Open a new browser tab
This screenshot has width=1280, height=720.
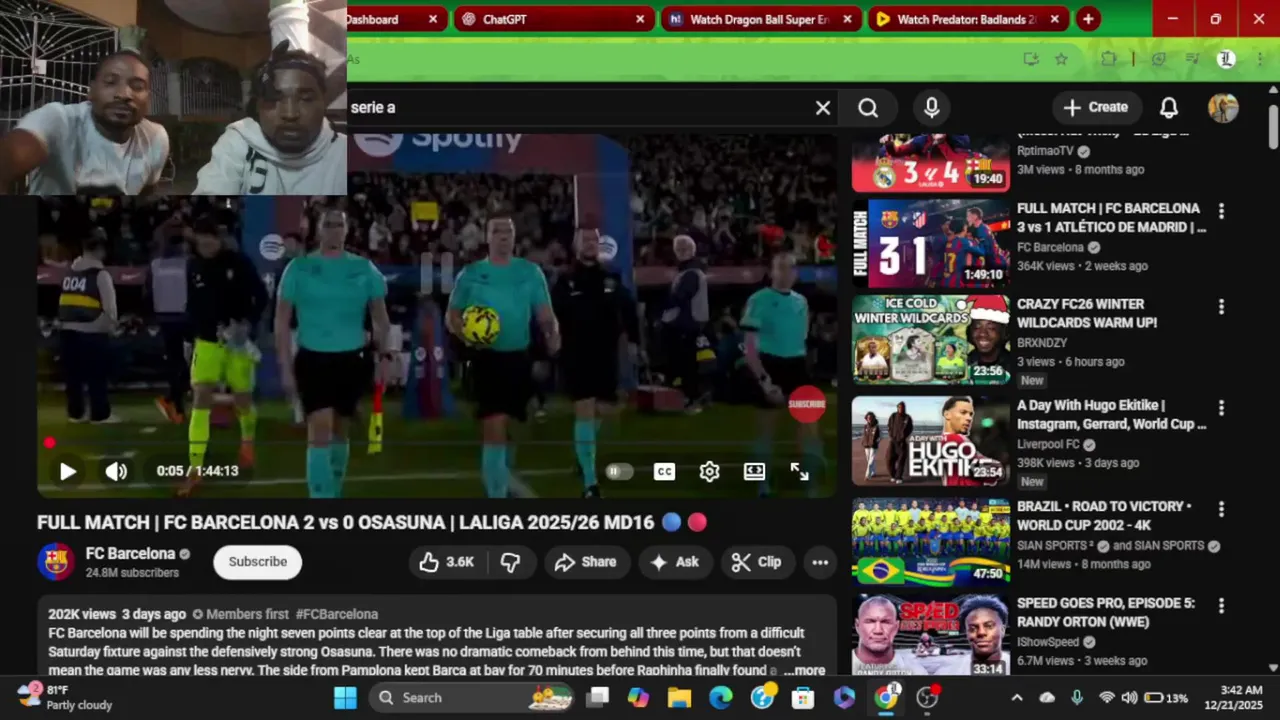pos(1088,19)
